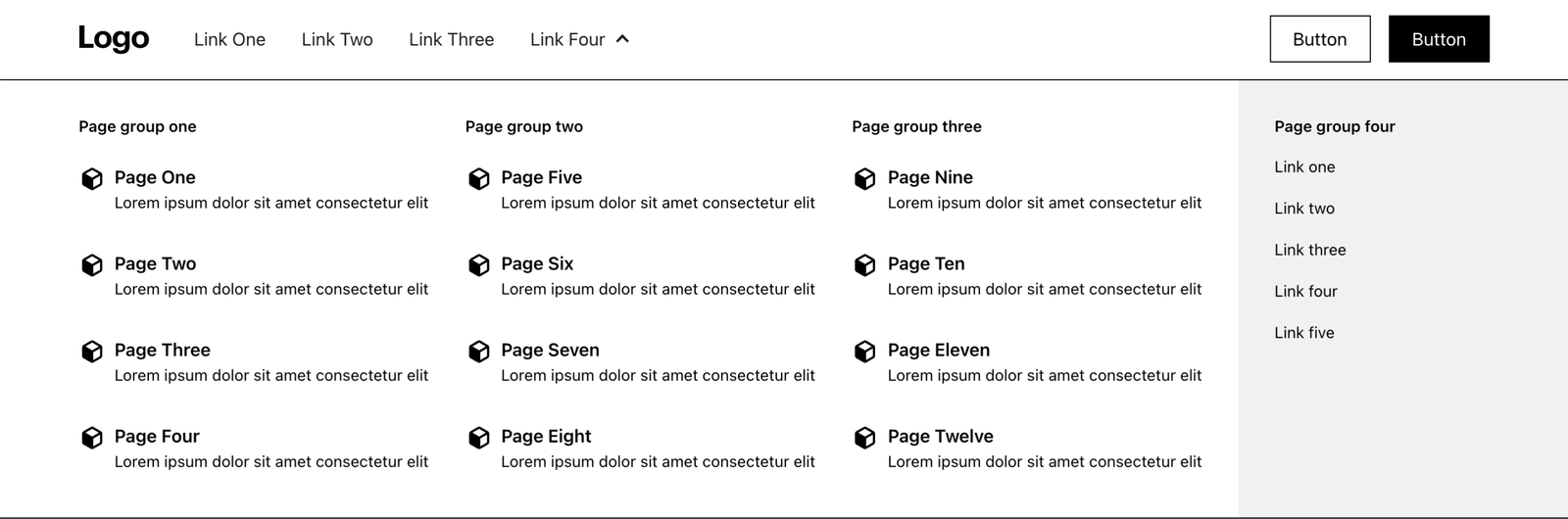Image resolution: width=1568 pixels, height=519 pixels.
Task: Collapse the Link Four chevron arrow
Action: pyautogui.click(x=622, y=39)
